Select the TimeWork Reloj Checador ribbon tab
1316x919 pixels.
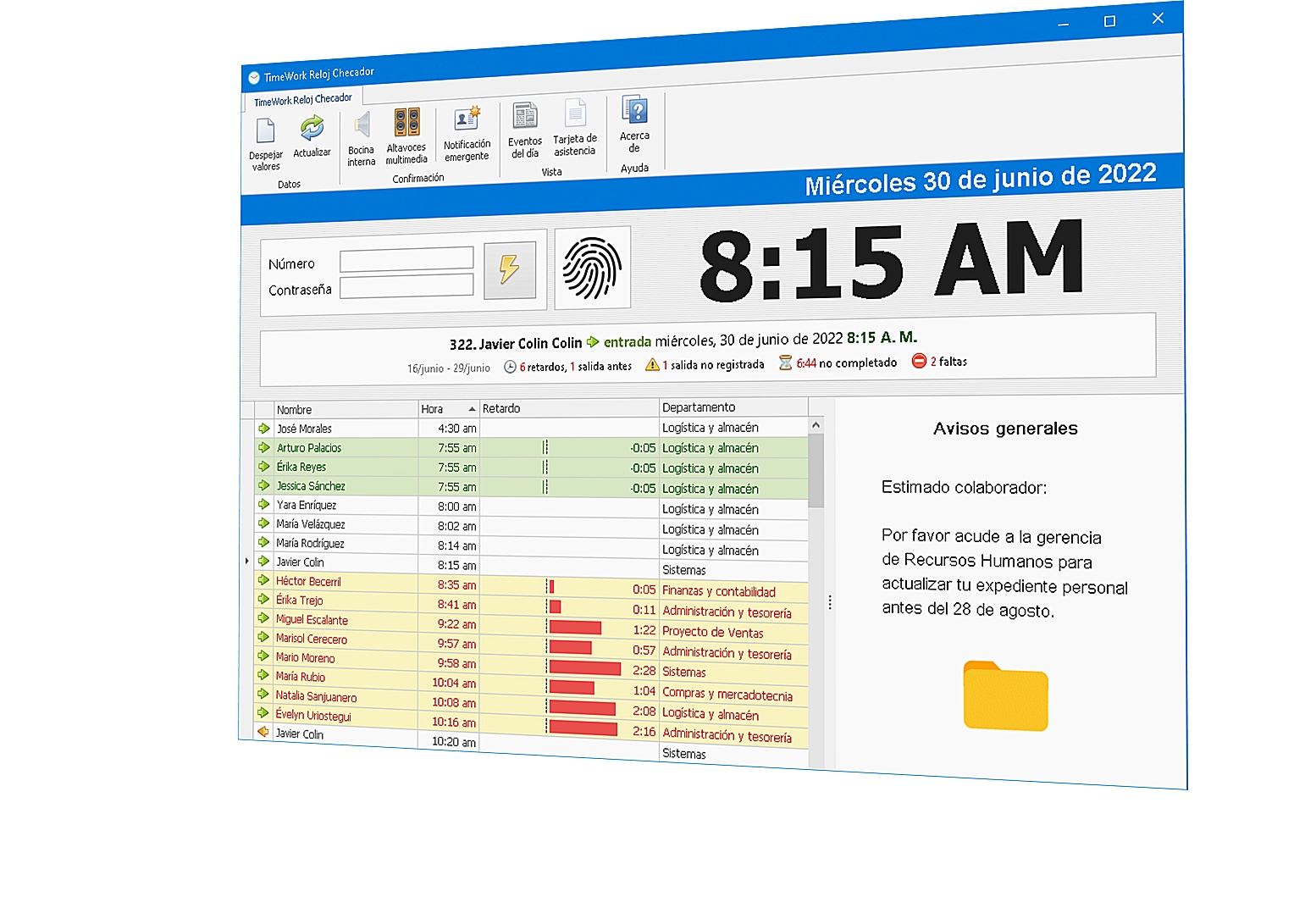302,100
